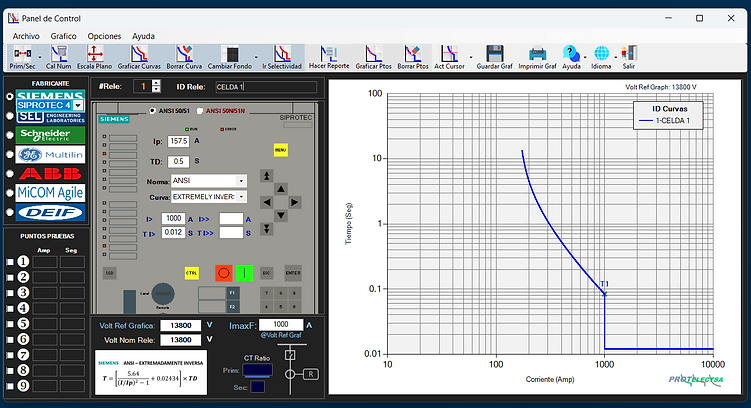Open the Opciones menu
Viewport: 751px width, 408px height.
[104, 36]
